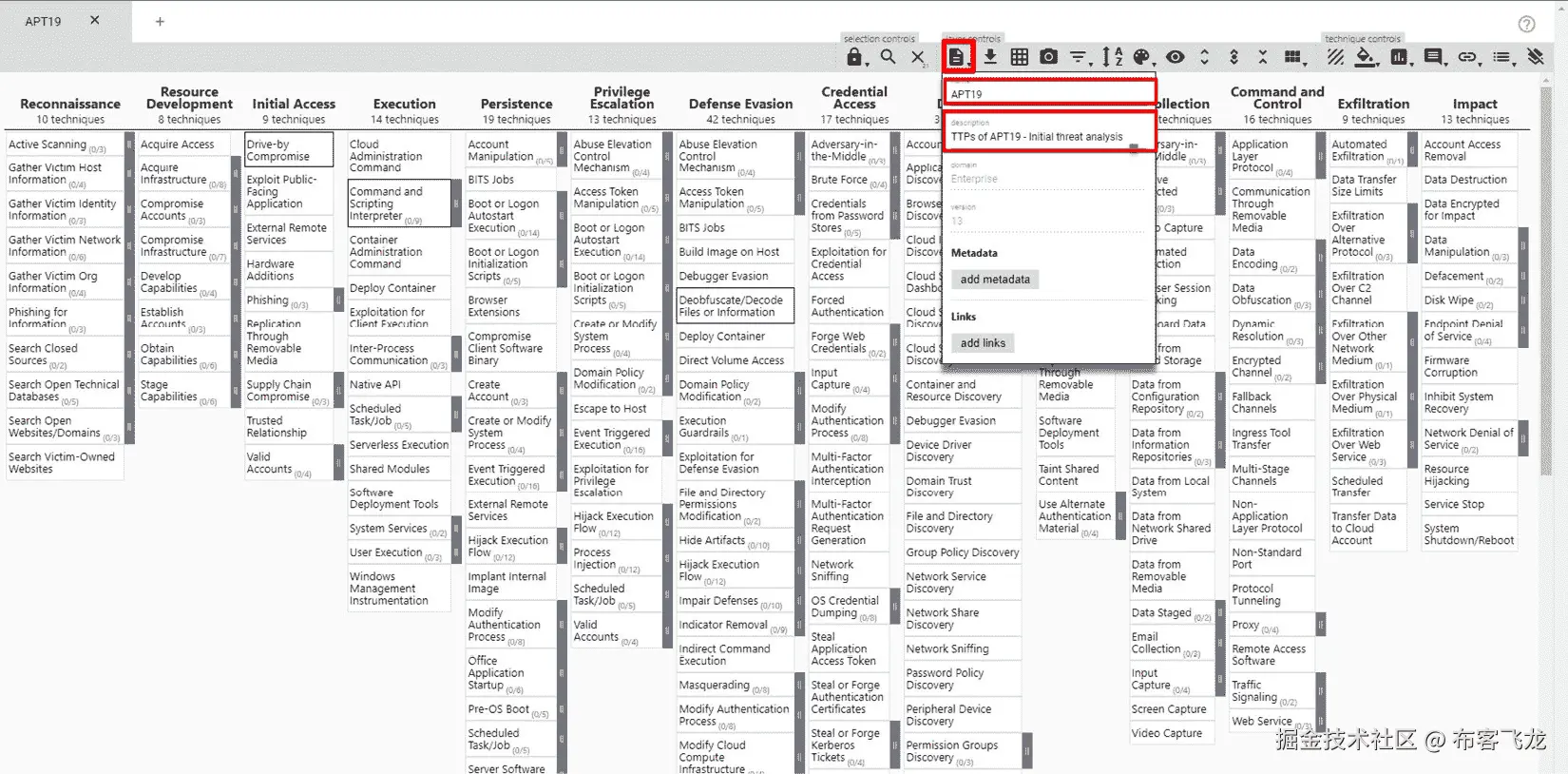The image size is (1568, 774).
Task: Open the search and multiselect tool
Action: pyautogui.click(x=888, y=57)
